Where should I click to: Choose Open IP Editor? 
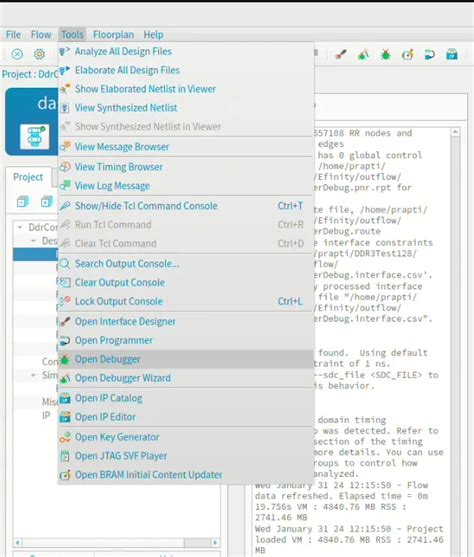tap(186, 417)
